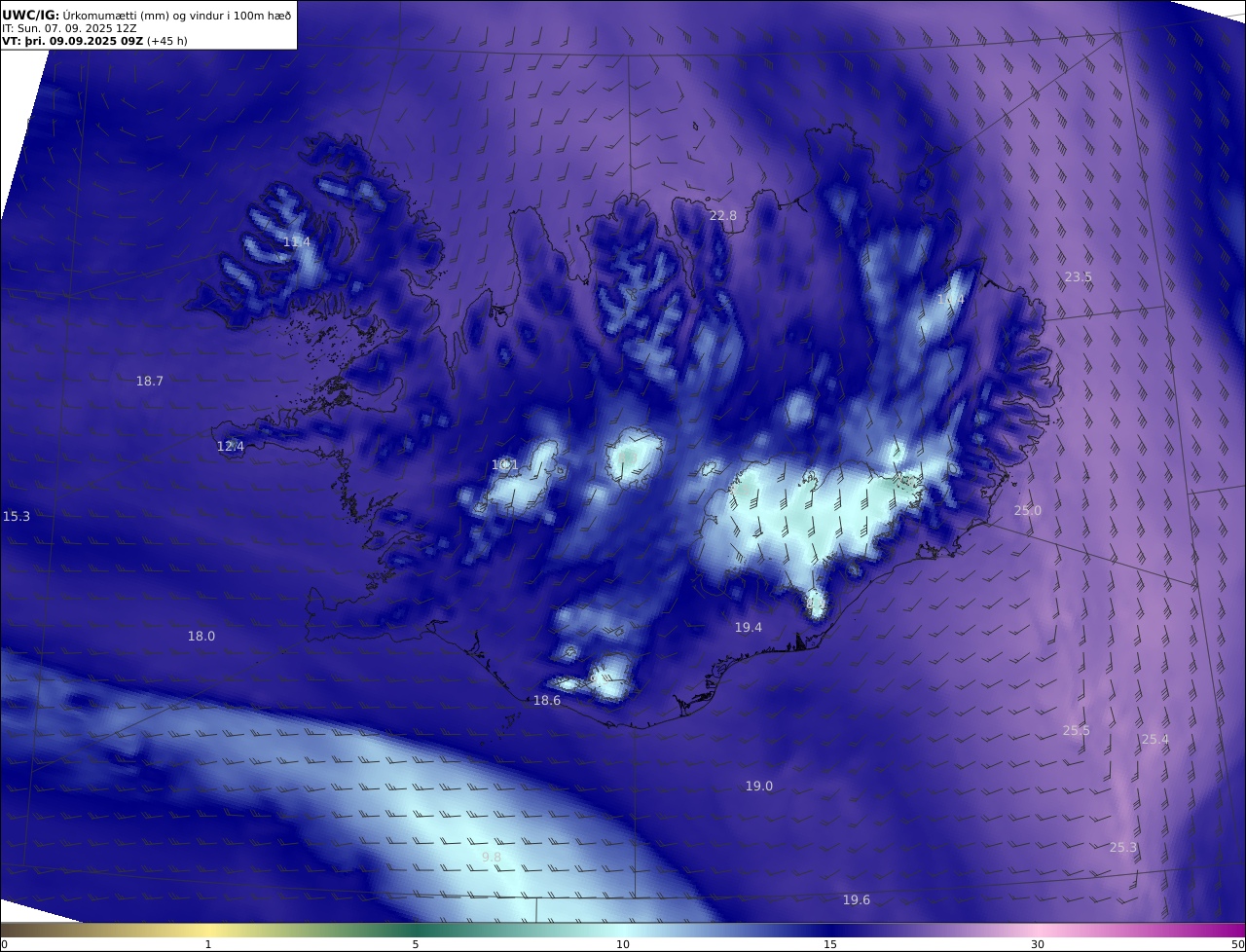Click the 19.4 value near the south coast
The height and width of the screenshot is (952, 1246).
coord(749,629)
